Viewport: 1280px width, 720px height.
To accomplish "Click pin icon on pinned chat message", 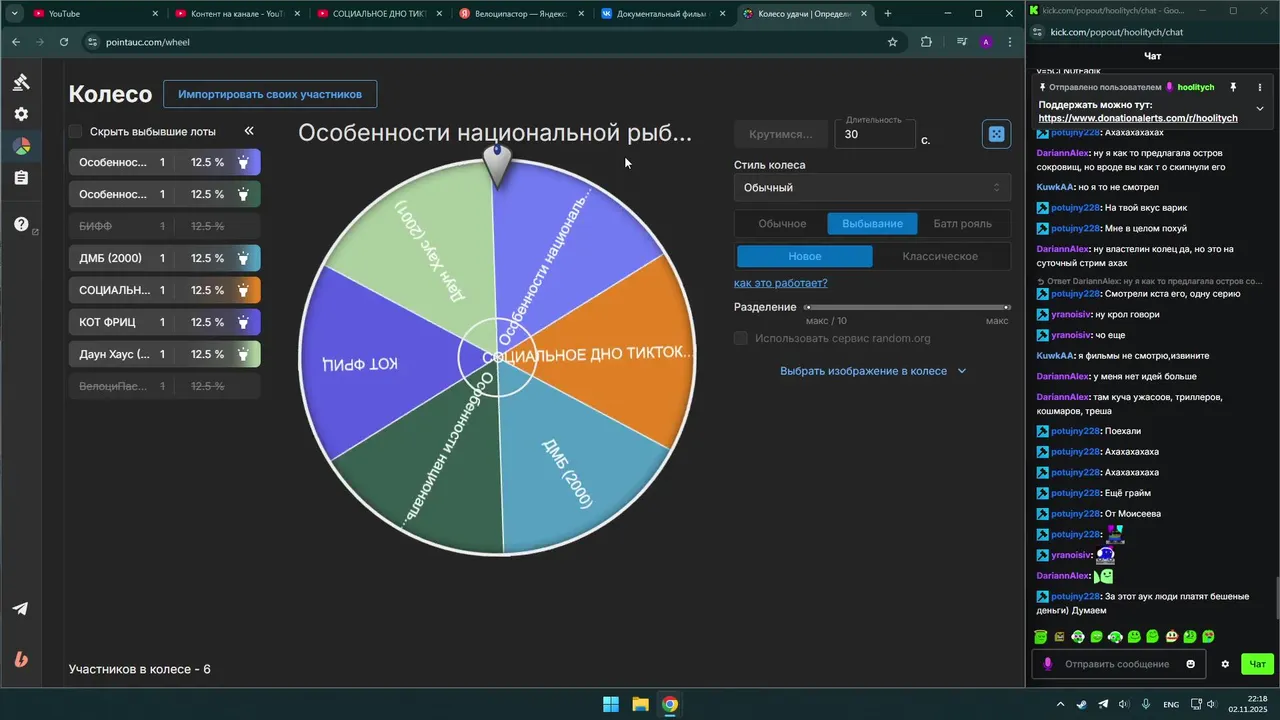I will (x=1233, y=87).
